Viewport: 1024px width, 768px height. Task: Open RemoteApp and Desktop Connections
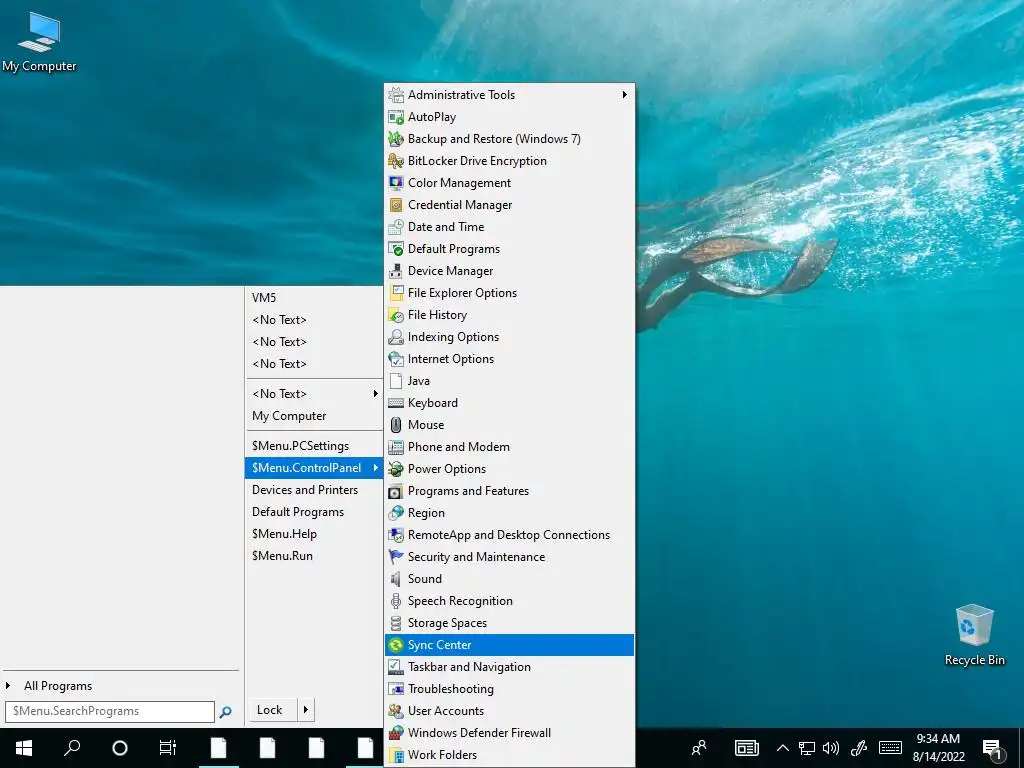509,535
